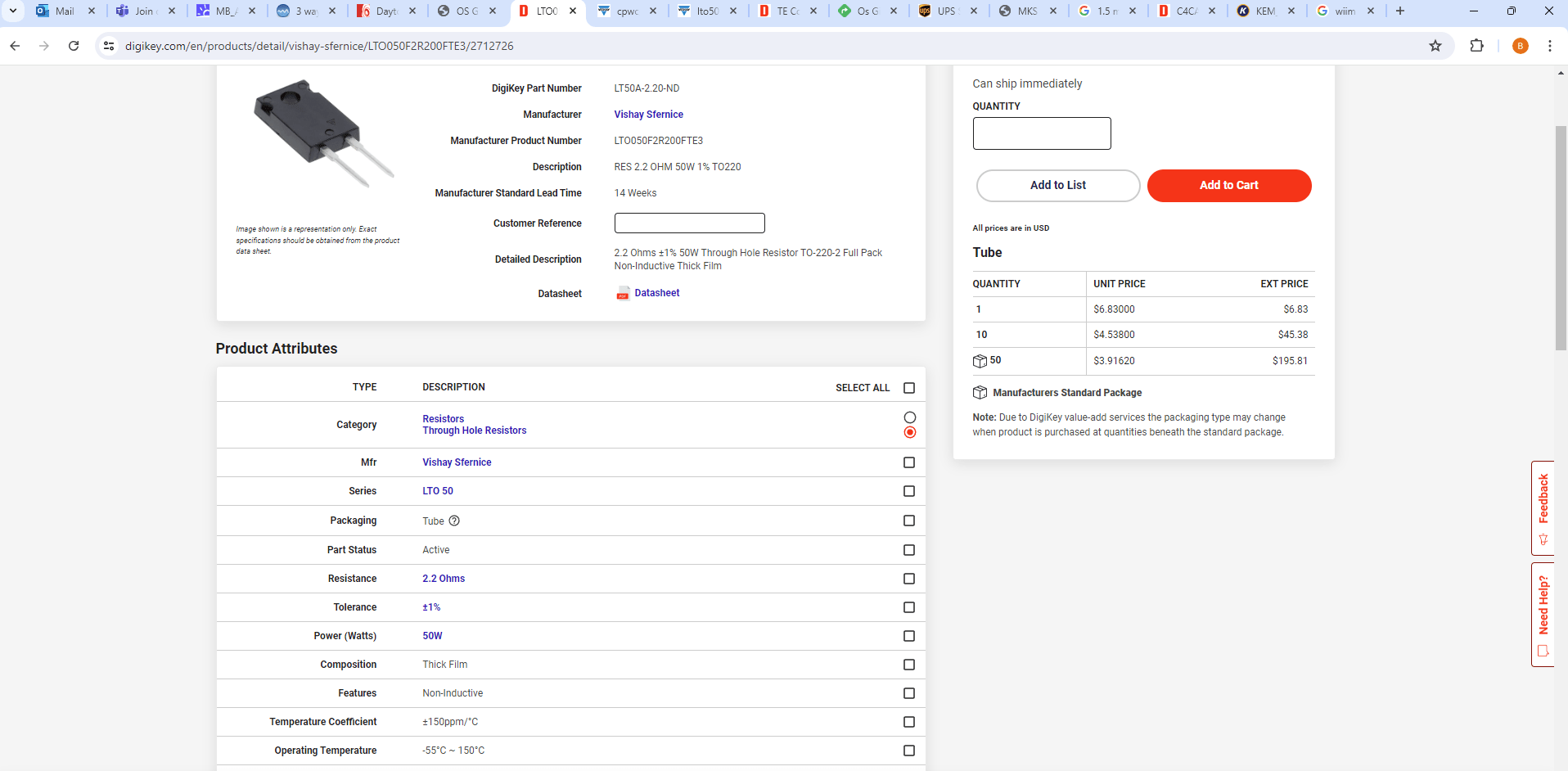
Task: Click the Quantity input field
Action: tap(1042, 133)
